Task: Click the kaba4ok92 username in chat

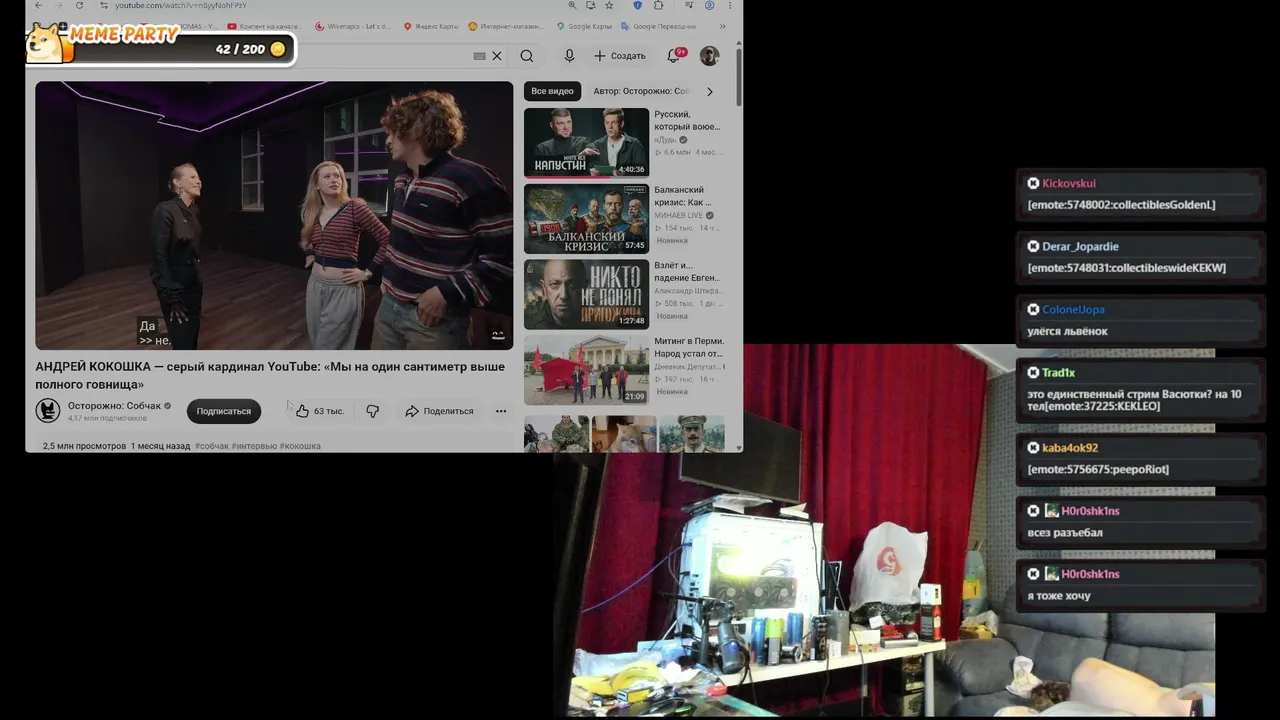Action: [1070, 448]
